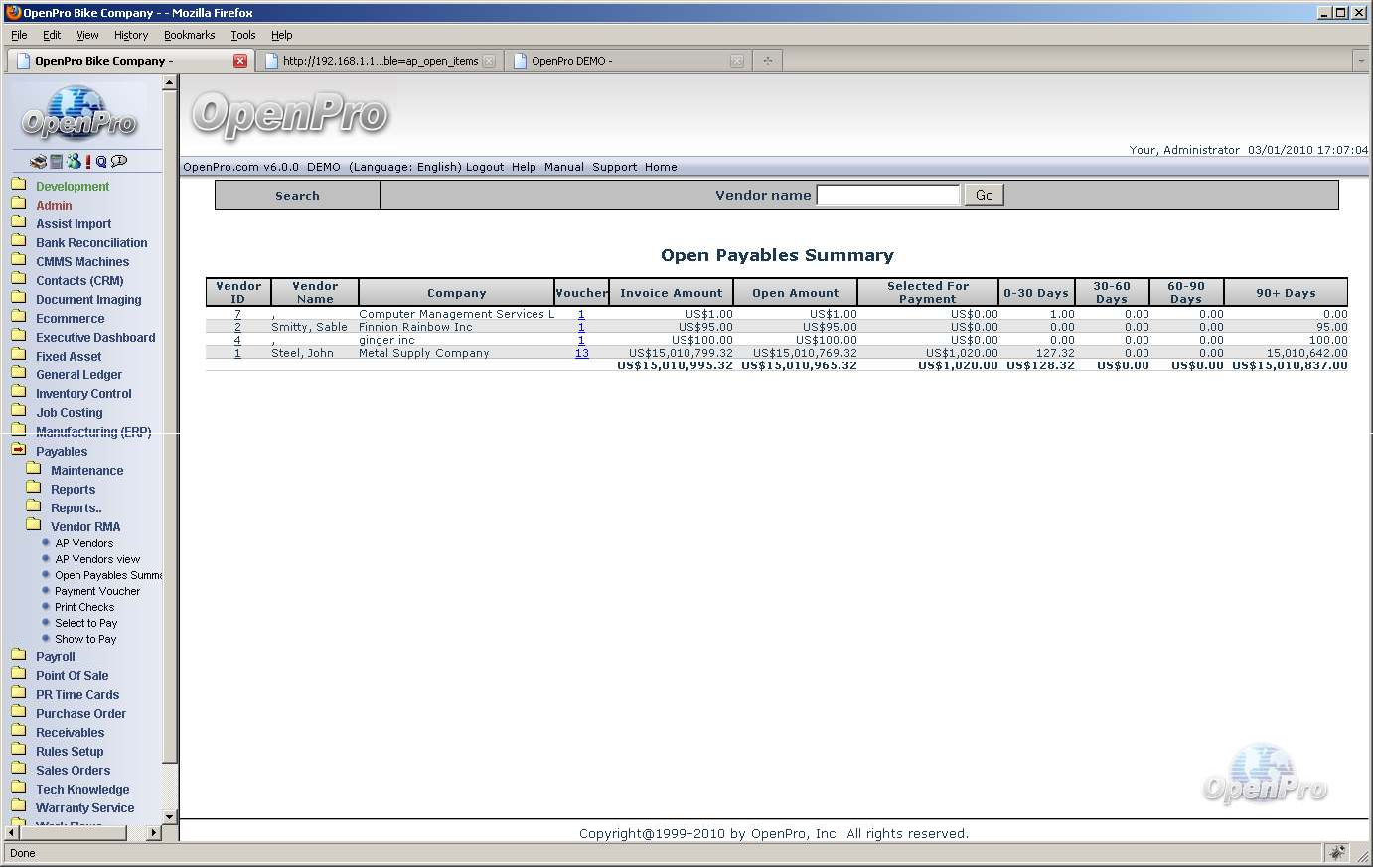1373x868 pixels.
Task: Click the blue Q icon in the sidebar
Action: [101, 161]
